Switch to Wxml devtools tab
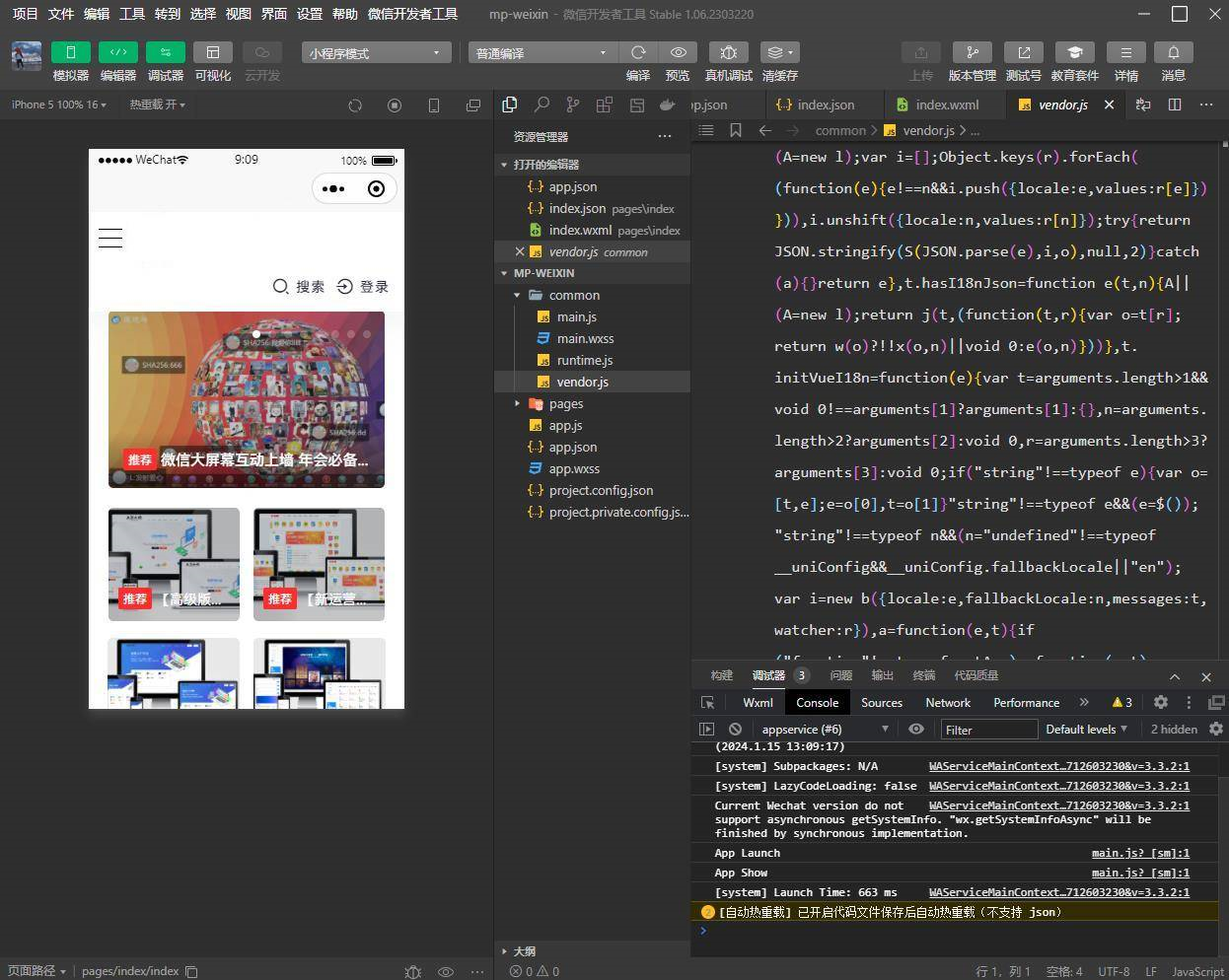This screenshot has width=1229, height=980. coord(758,702)
